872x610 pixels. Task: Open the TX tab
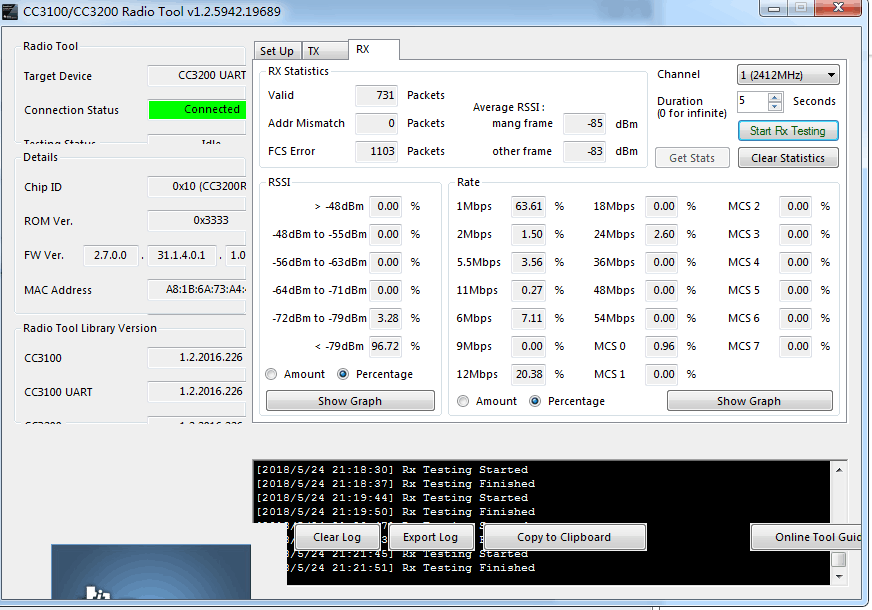(324, 51)
